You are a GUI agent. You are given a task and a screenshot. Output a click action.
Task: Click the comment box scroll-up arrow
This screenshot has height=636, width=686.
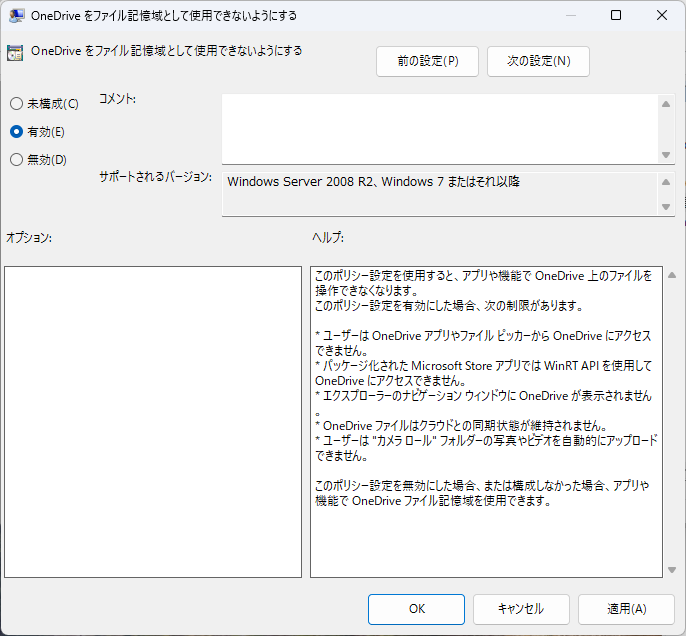click(666, 104)
